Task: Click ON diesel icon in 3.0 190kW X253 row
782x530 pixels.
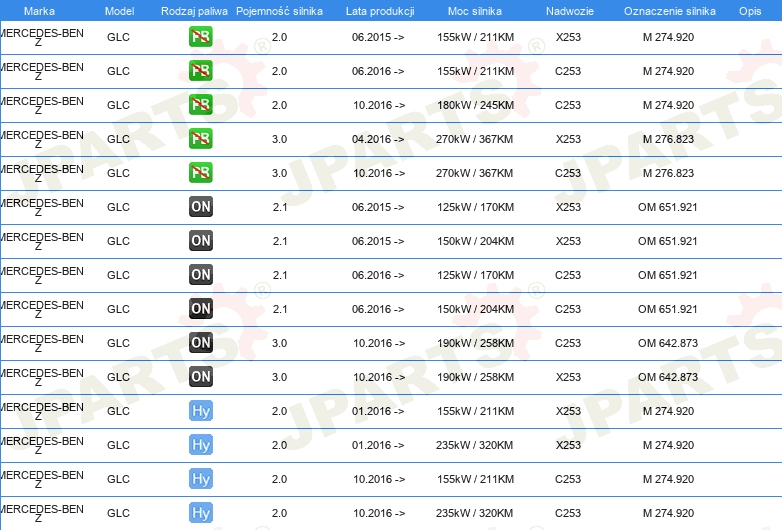Action: [200, 376]
